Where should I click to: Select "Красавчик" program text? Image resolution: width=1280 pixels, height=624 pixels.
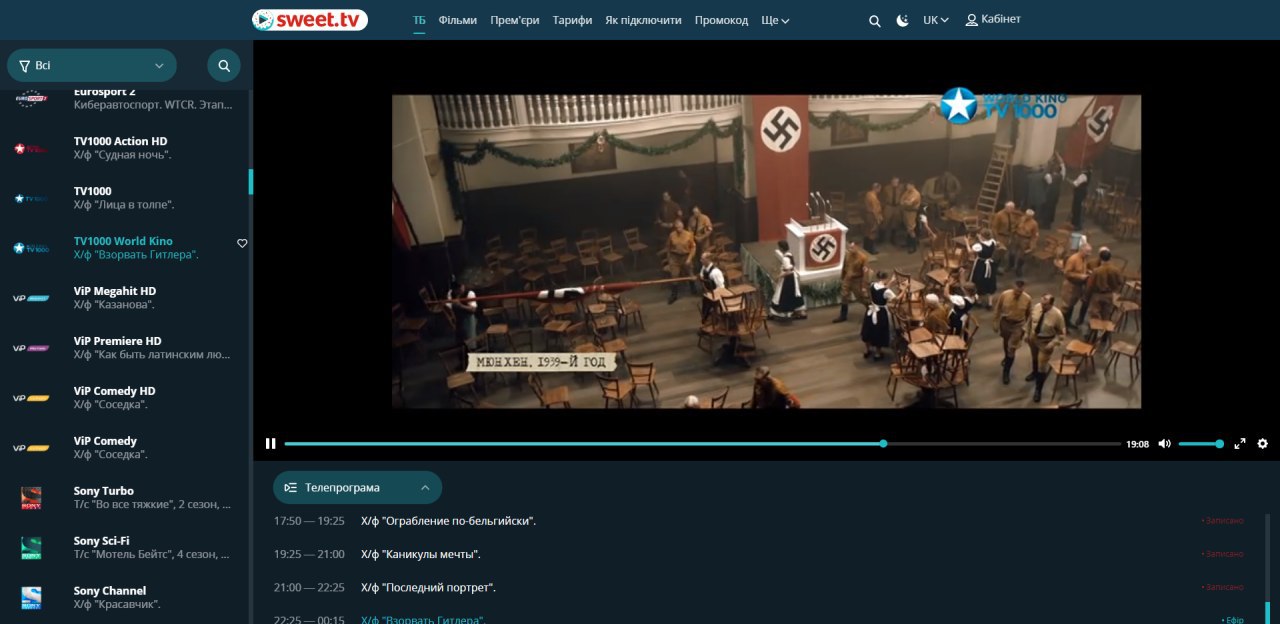[117, 605]
